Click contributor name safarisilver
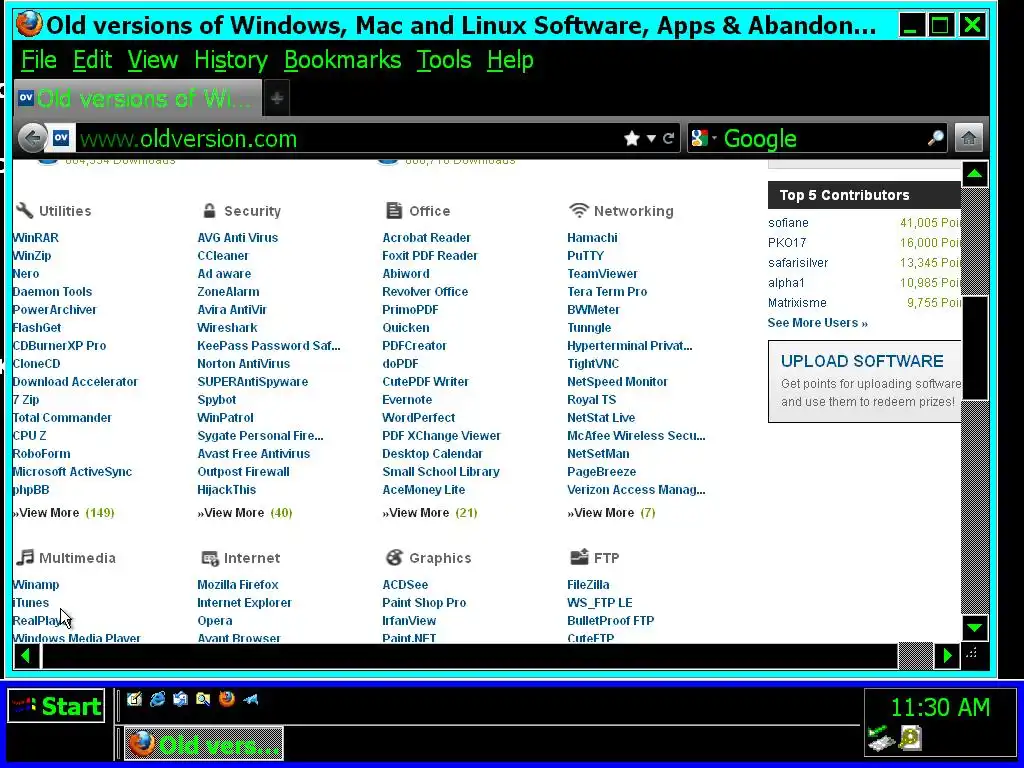 coord(798,263)
